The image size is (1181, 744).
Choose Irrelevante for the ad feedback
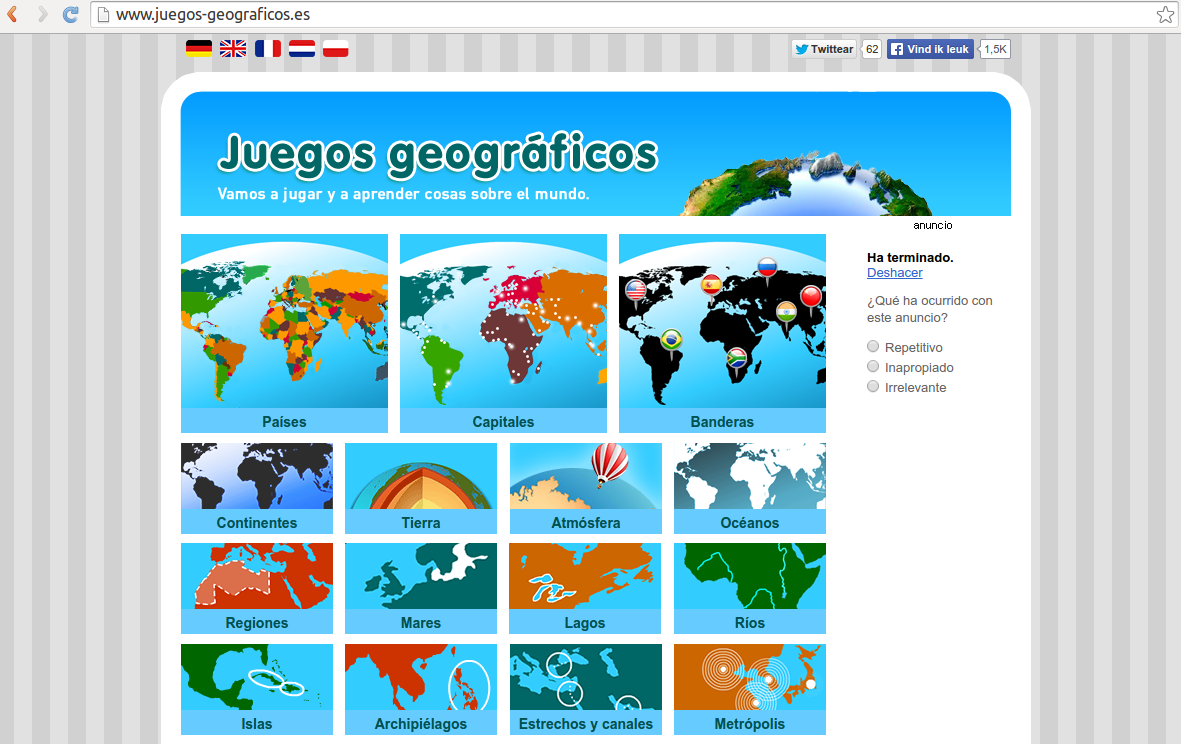[872, 386]
